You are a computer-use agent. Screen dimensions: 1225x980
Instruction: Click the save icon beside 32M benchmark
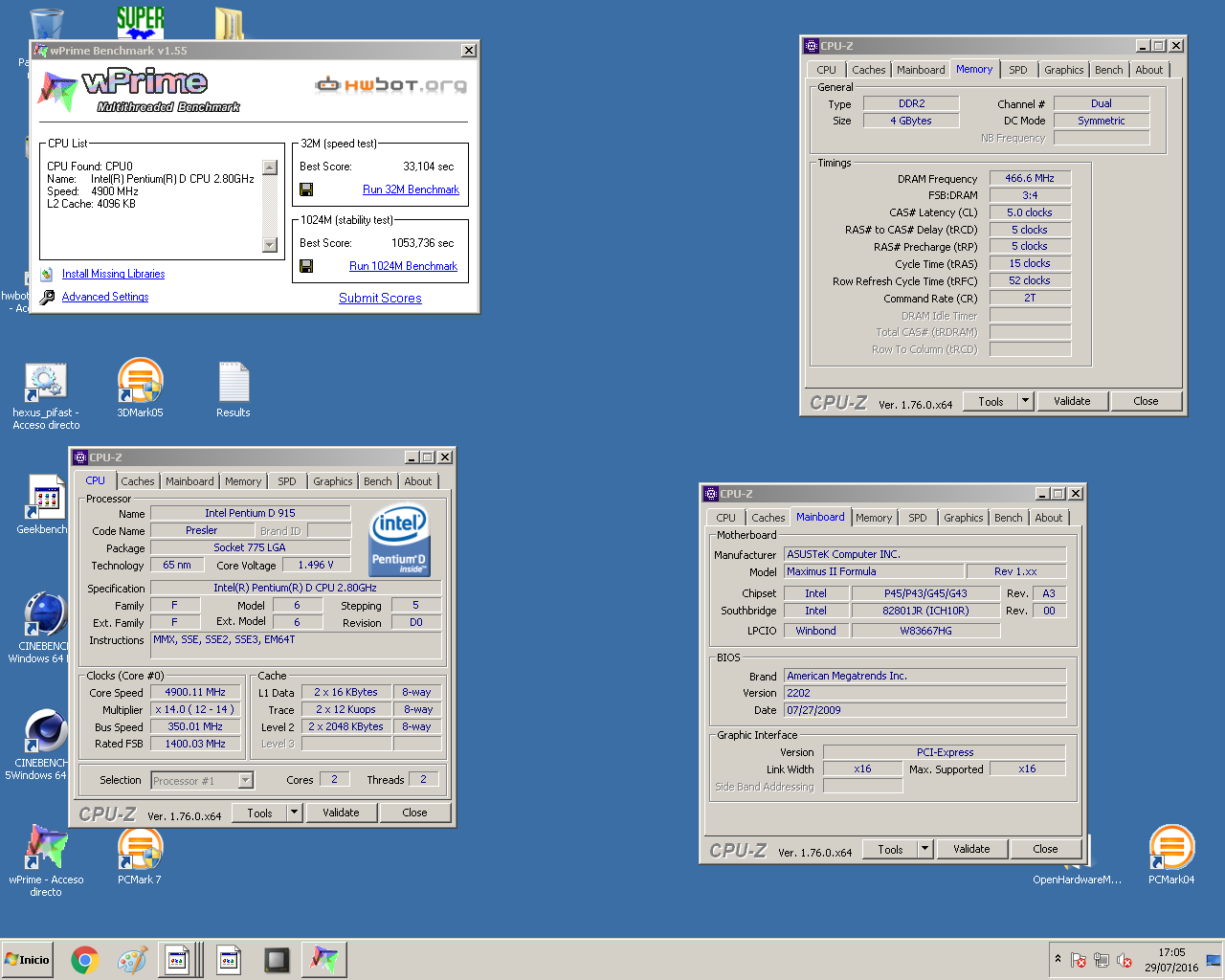306,189
